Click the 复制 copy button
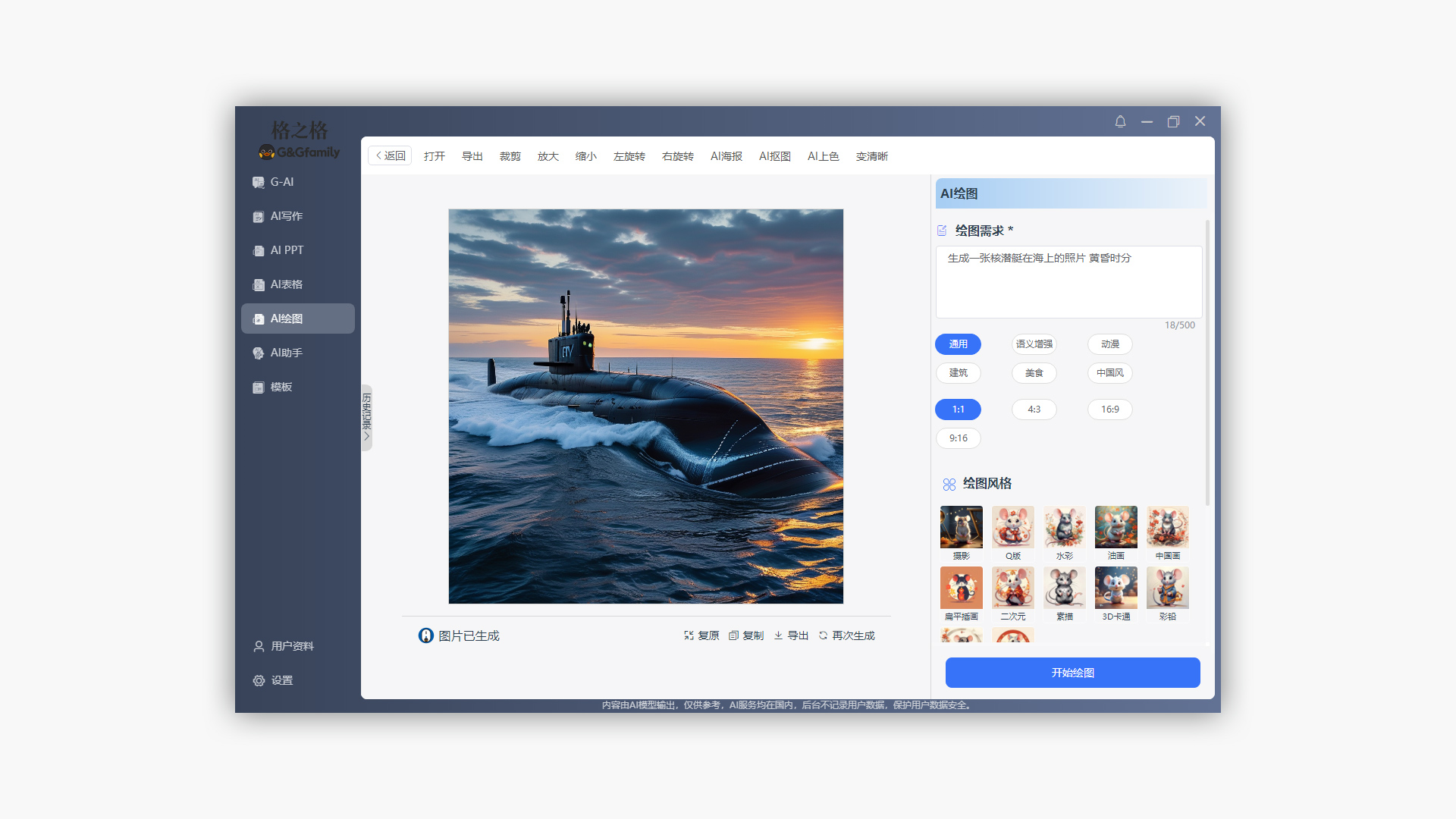 746,635
